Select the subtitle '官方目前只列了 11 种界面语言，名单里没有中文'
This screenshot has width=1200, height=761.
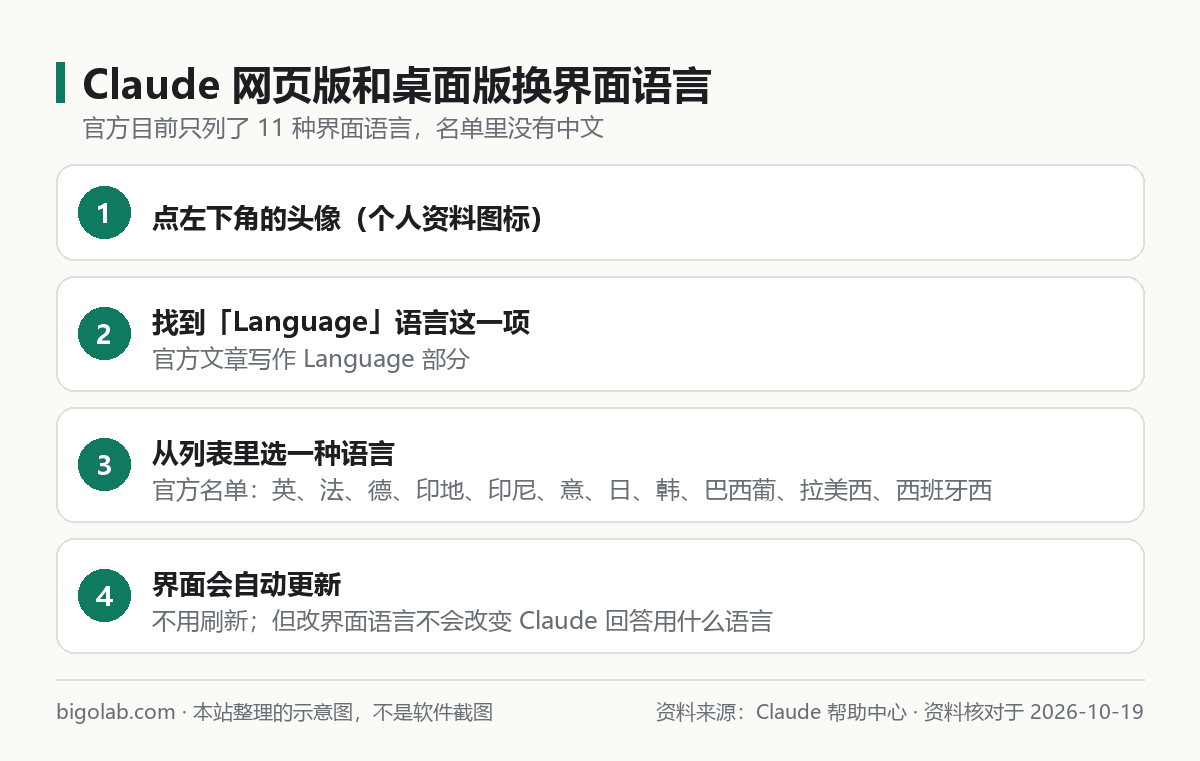point(343,129)
